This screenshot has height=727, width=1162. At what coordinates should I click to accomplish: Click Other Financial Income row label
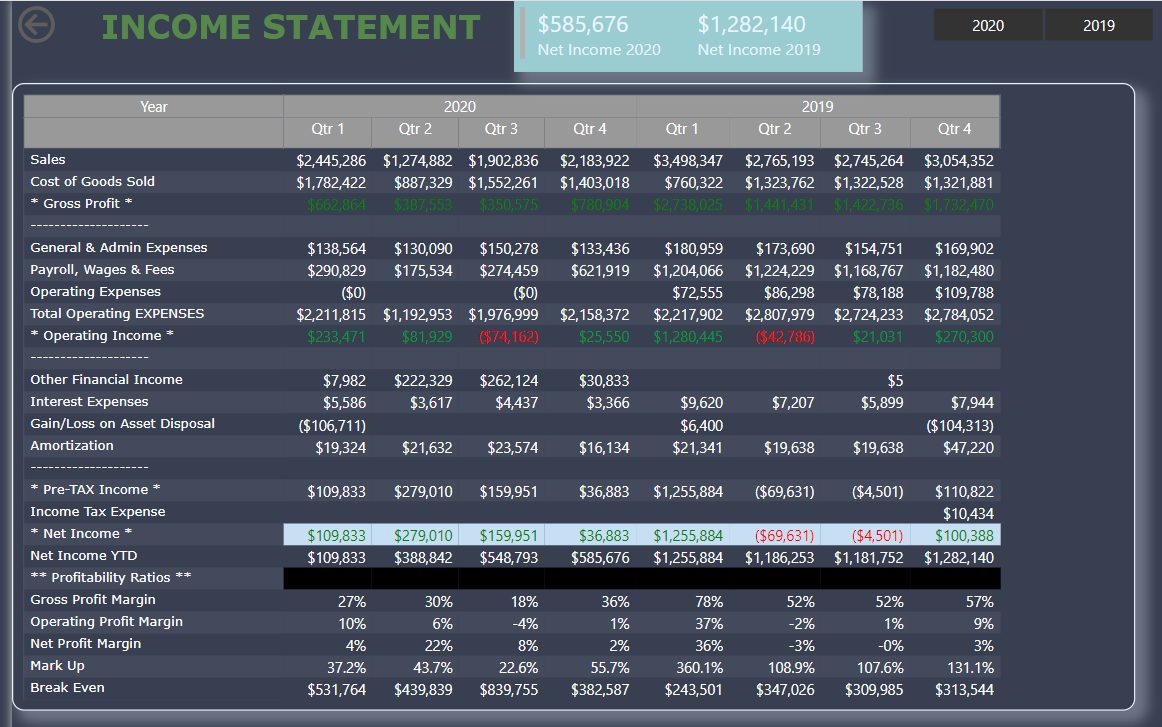click(106, 379)
